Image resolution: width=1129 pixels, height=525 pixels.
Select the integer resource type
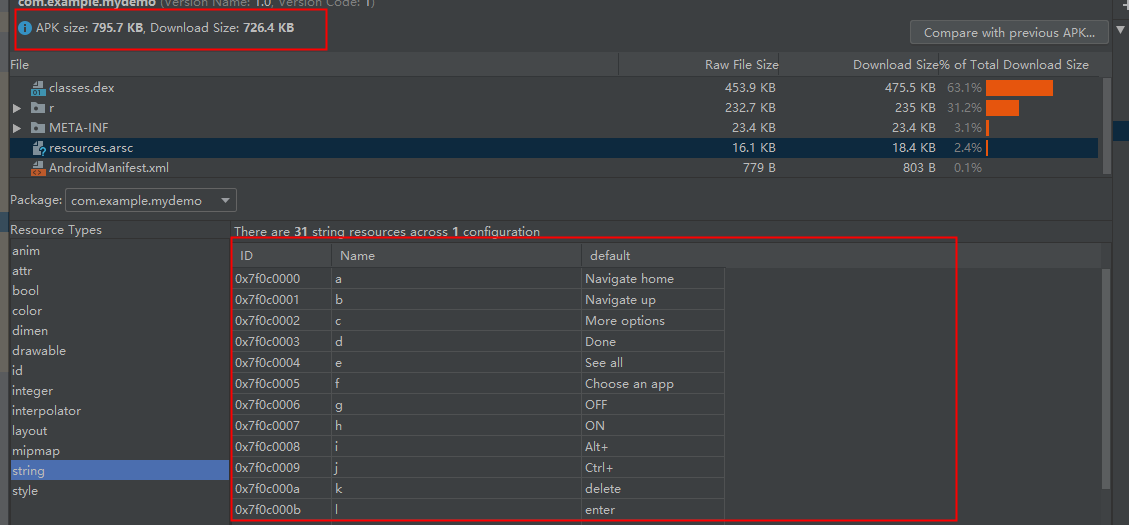(32, 391)
